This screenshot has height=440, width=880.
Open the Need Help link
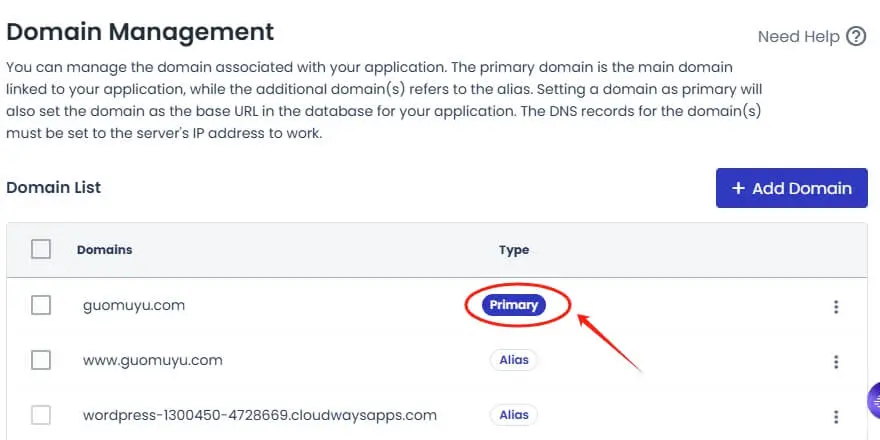tap(798, 37)
